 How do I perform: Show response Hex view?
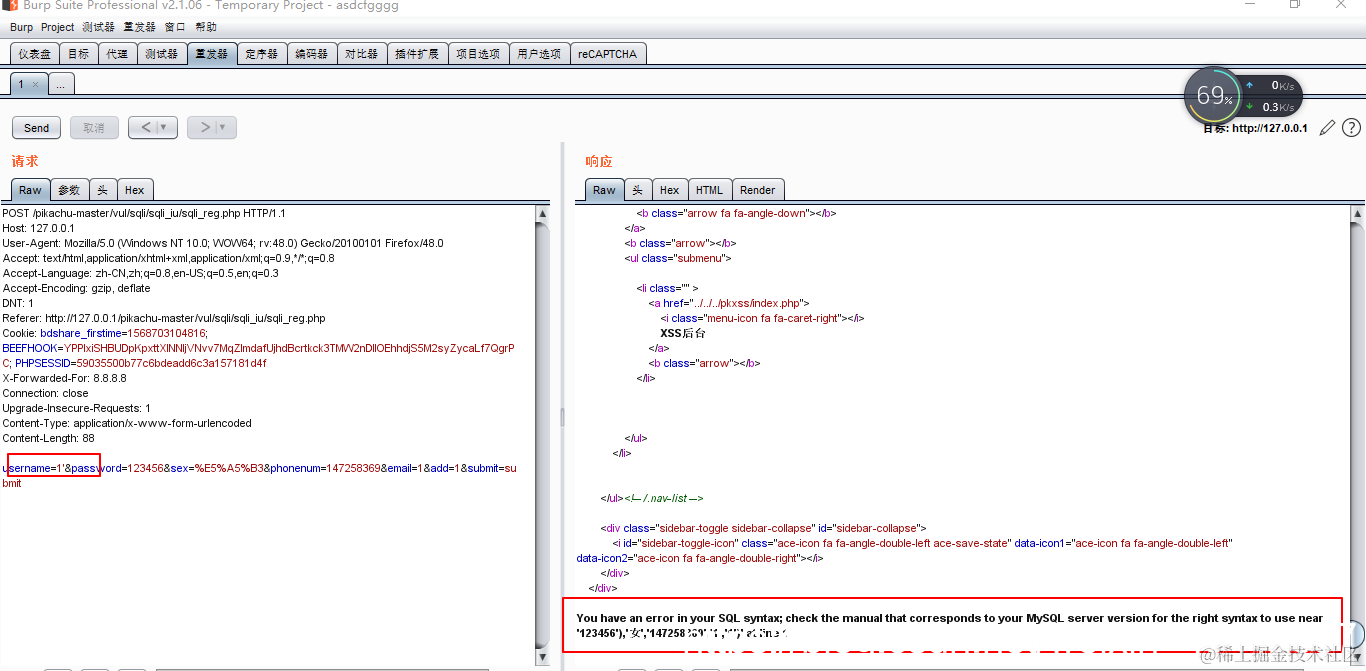pos(670,190)
